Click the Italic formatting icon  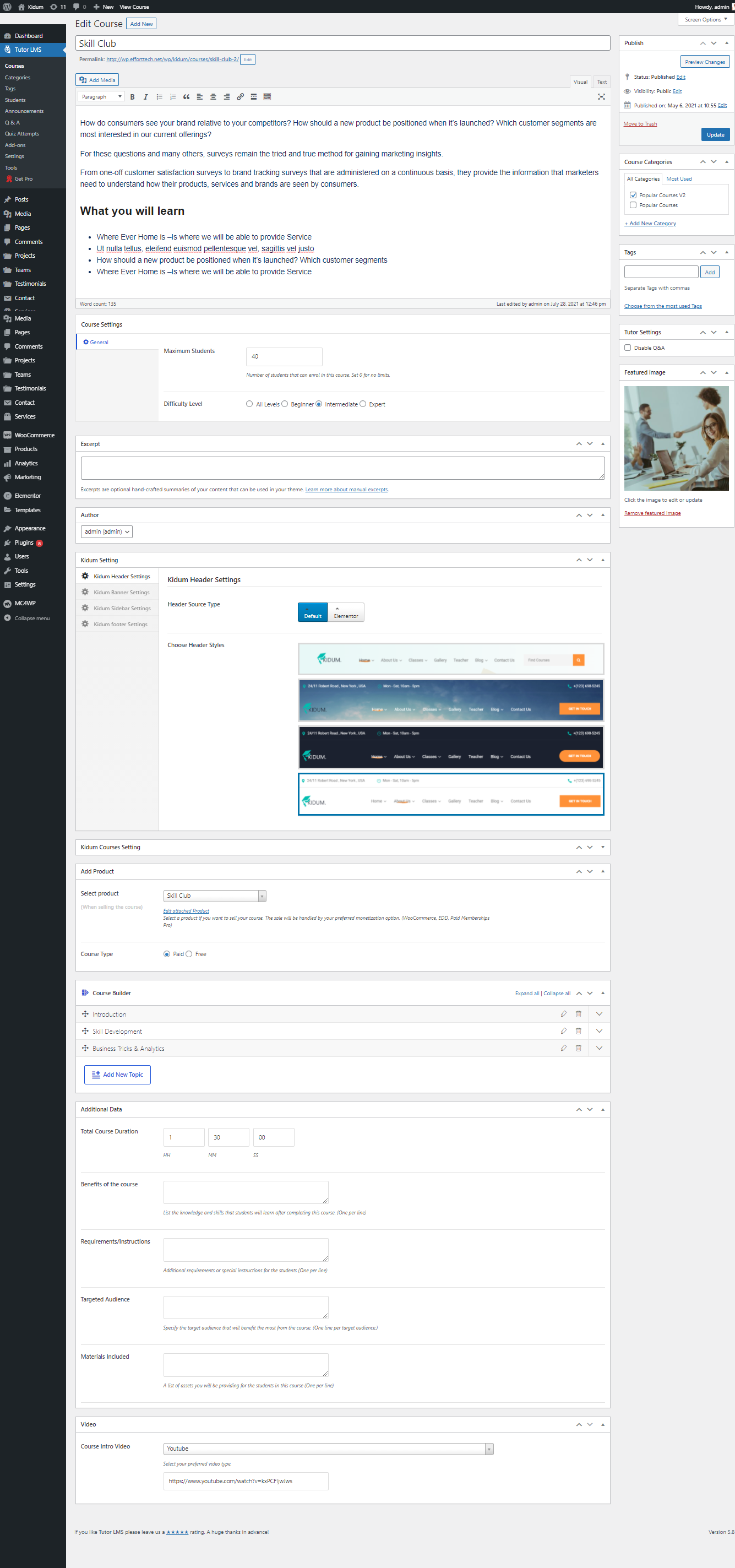(x=145, y=97)
